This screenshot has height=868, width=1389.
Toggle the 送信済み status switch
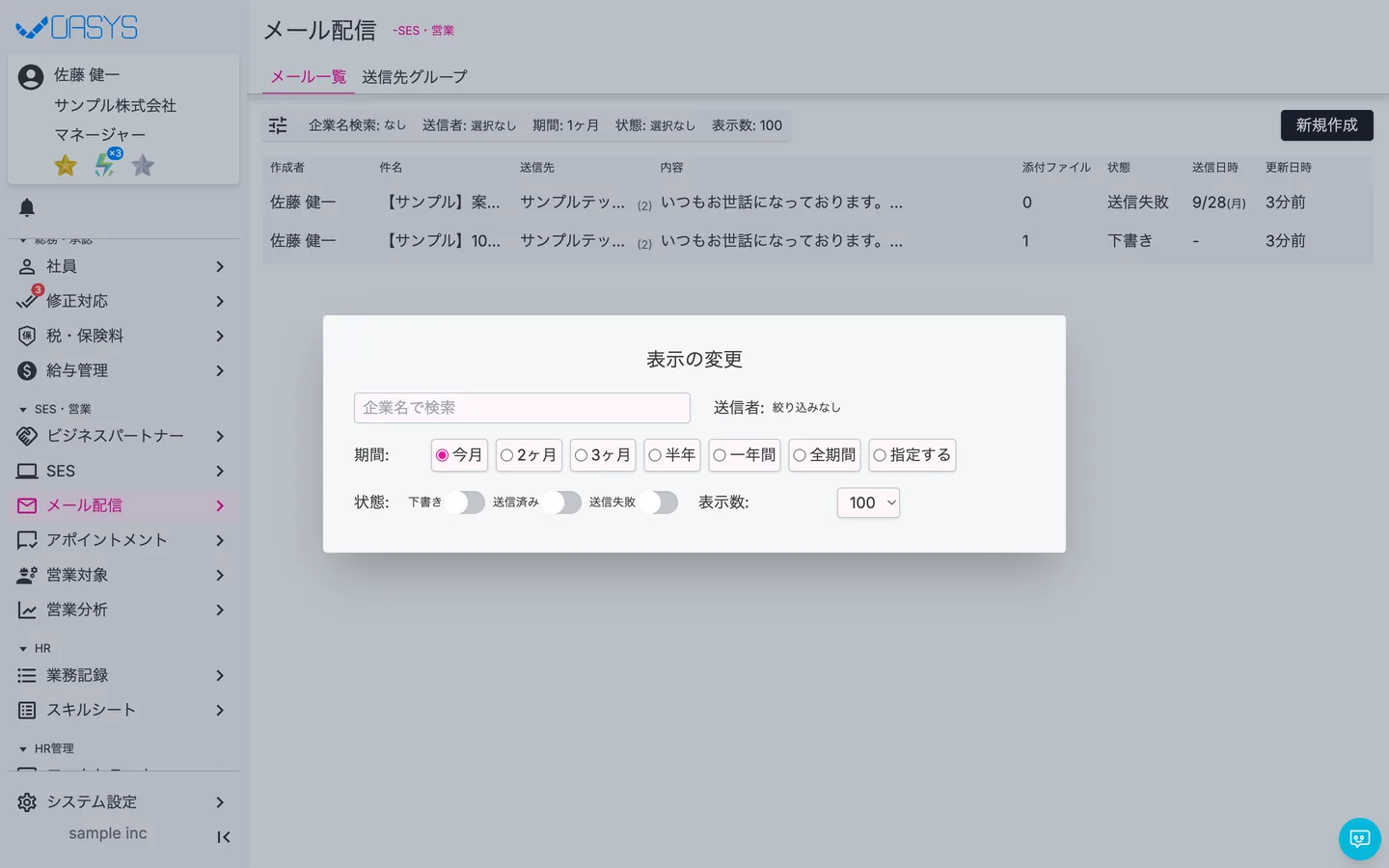point(561,502)
